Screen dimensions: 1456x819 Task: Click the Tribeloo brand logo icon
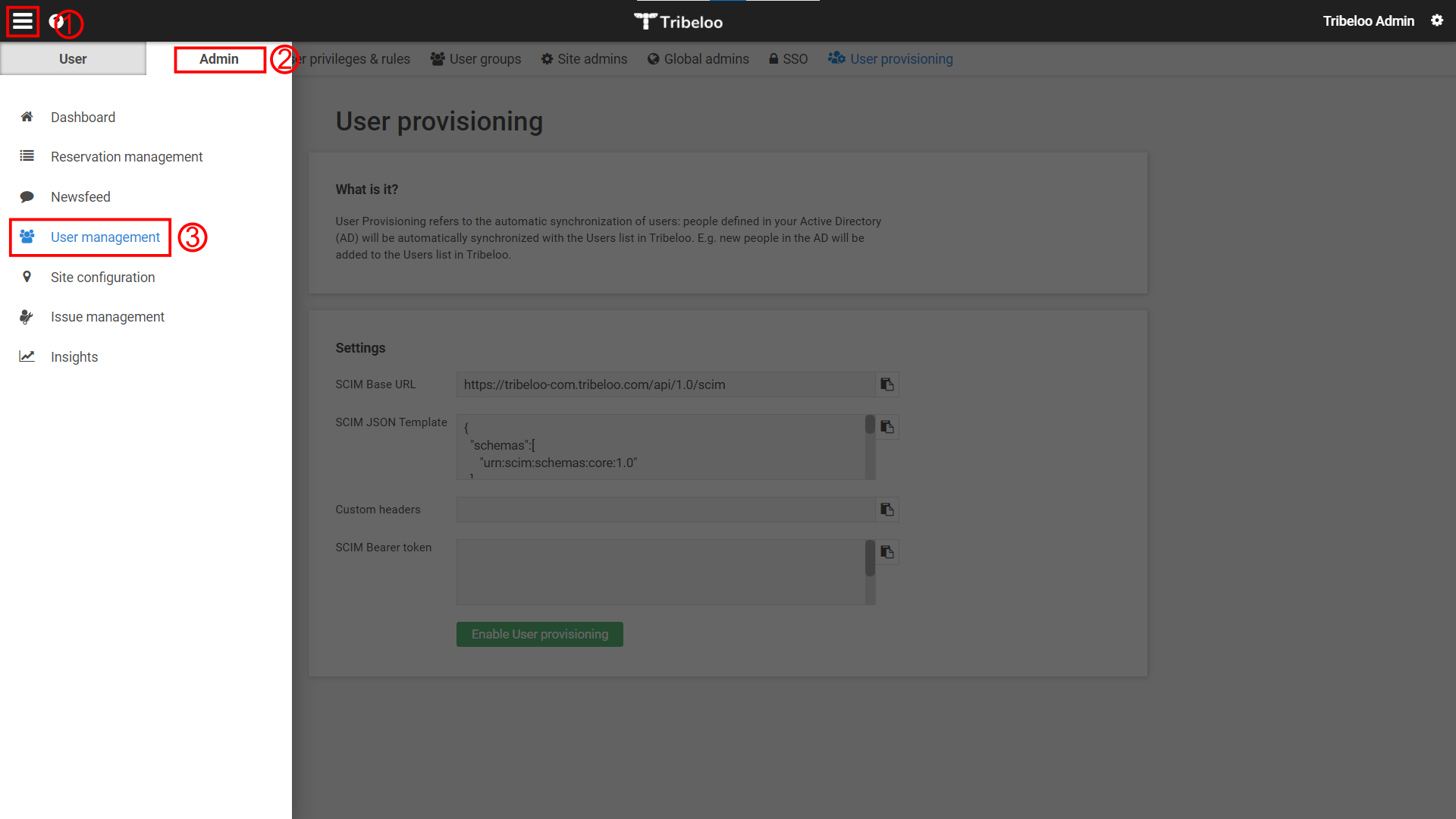point(641,21)
